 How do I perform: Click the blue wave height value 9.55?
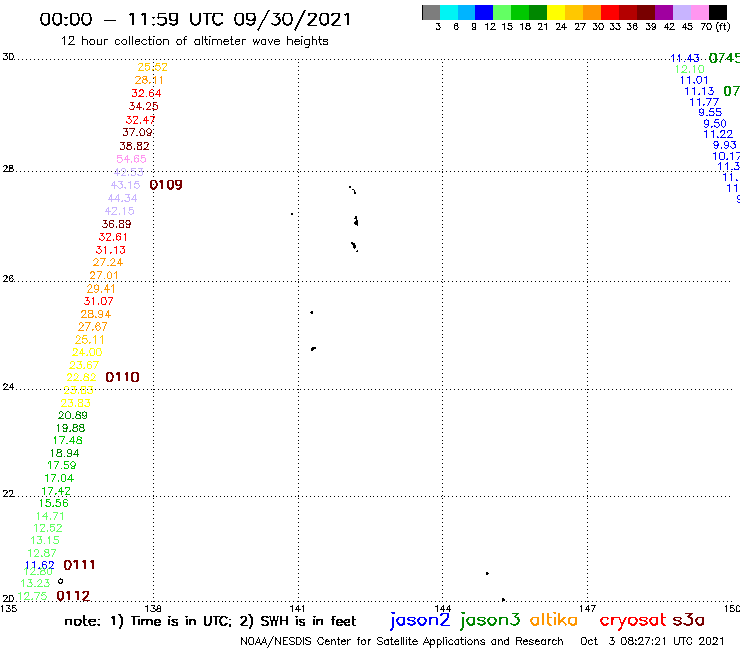pyautogui.click(x=710, y=112)
